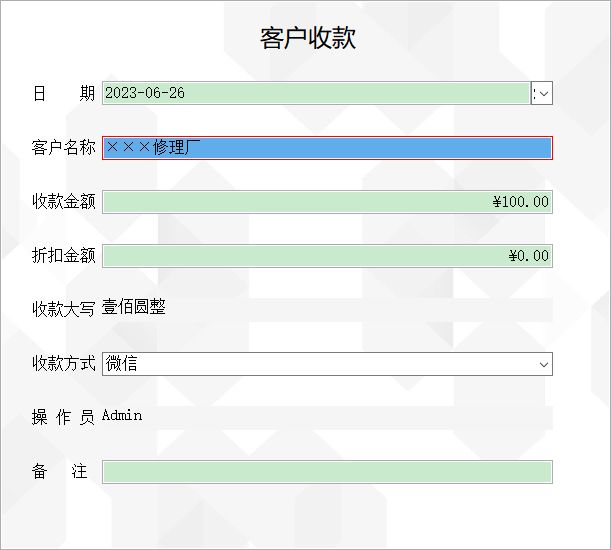Click the 收款方式 label
Image resolution: width=611 pixels, height=550 pixels.
tap(64, 363)
